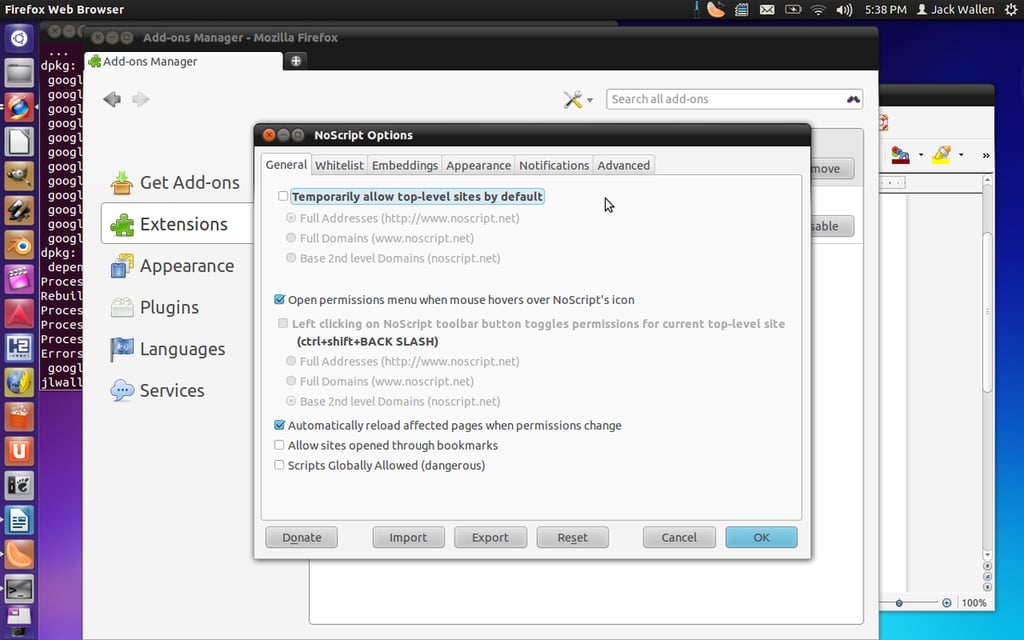Open the globe with feather launcher icon
1024x640 pixels.
click(19, 383)
